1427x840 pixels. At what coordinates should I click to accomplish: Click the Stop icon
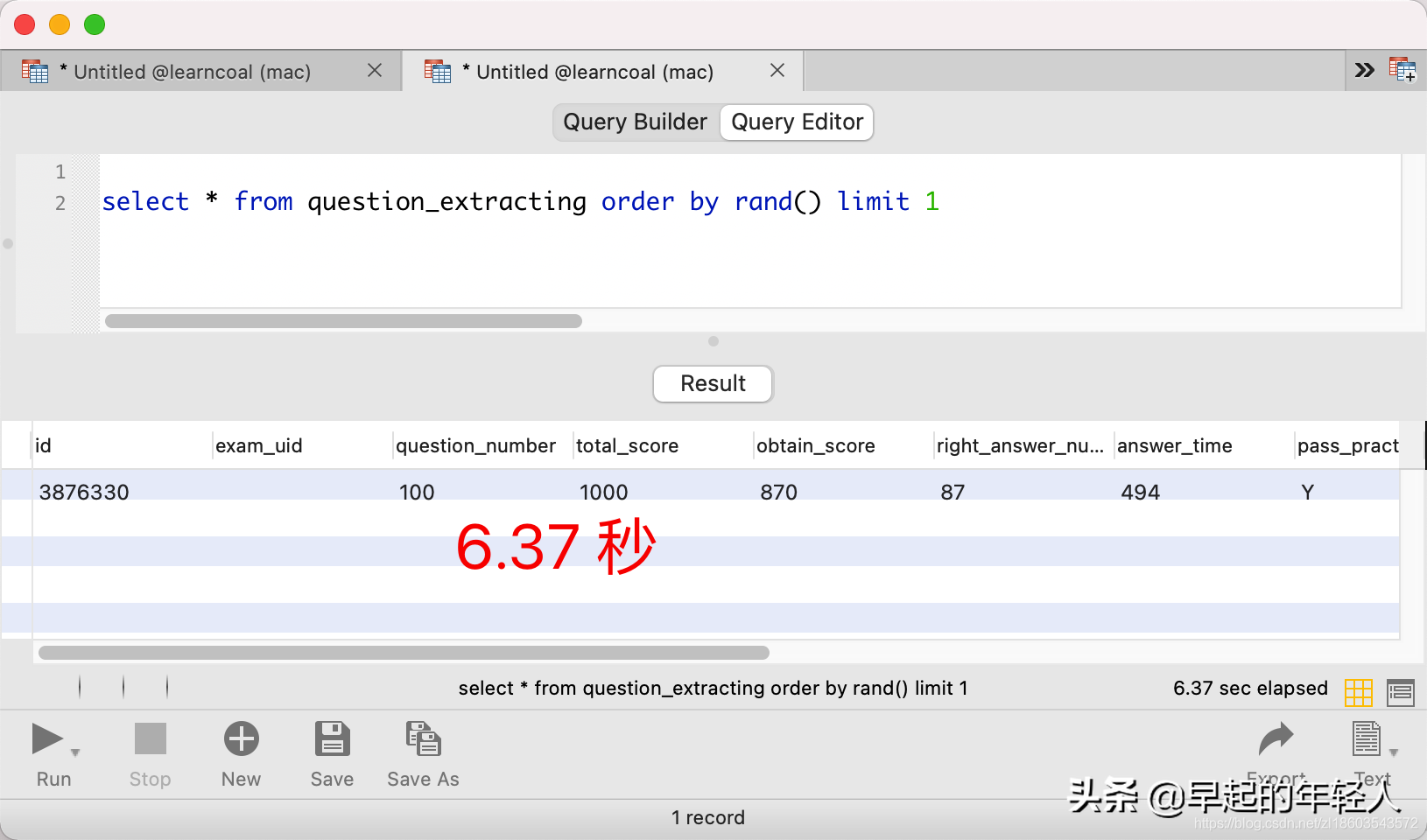click(150, 738)
